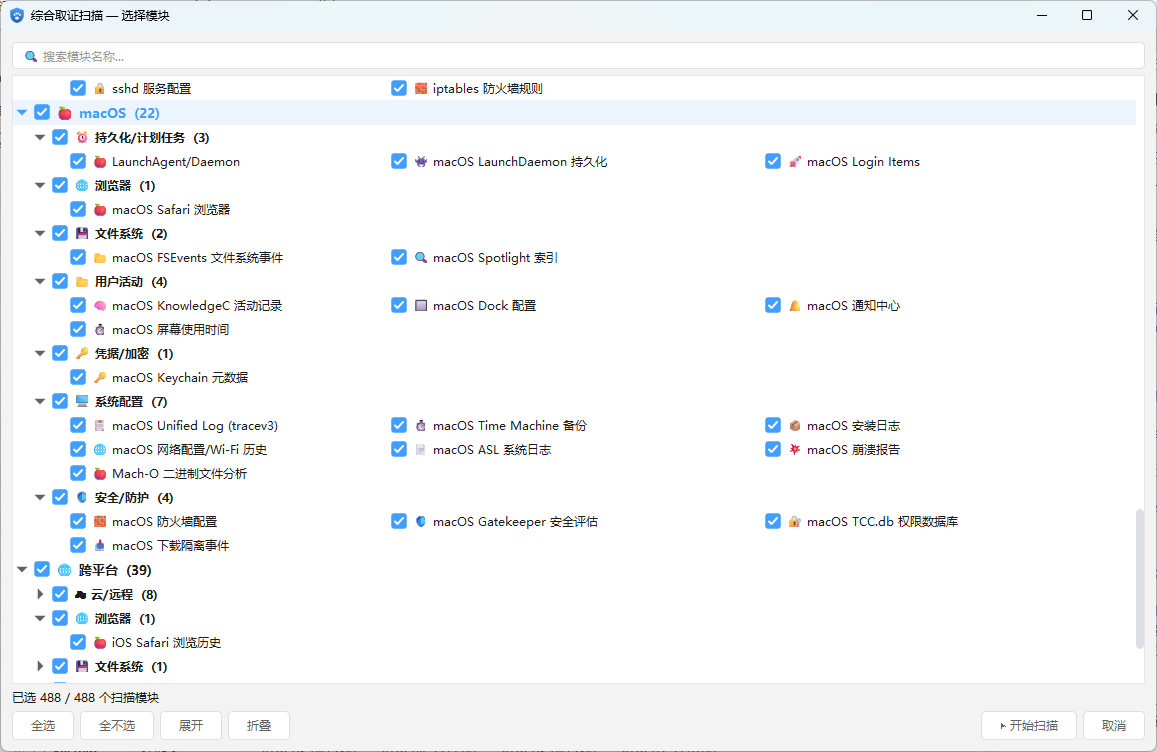Collapse the 持久化/计划任务 (3) group
Viewport: 1157px width, 752px height.
[x=40, y=137]
